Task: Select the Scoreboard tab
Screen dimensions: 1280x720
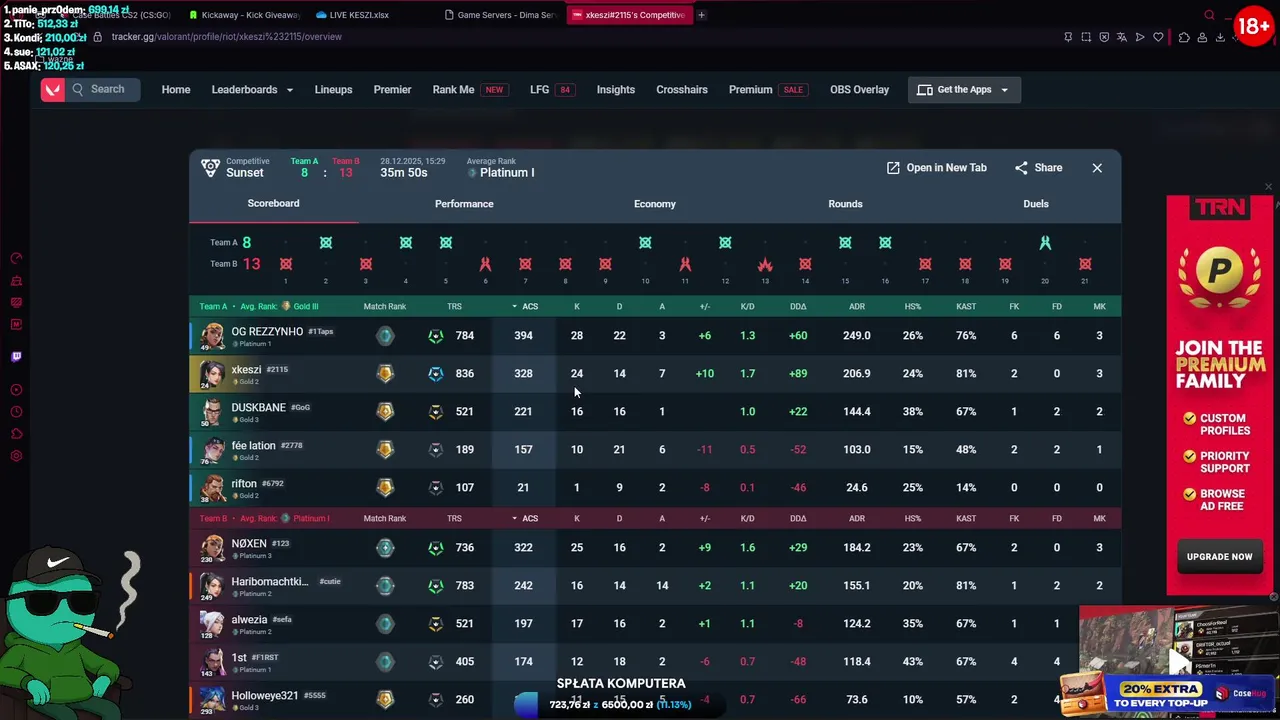Action: point(273,203)
